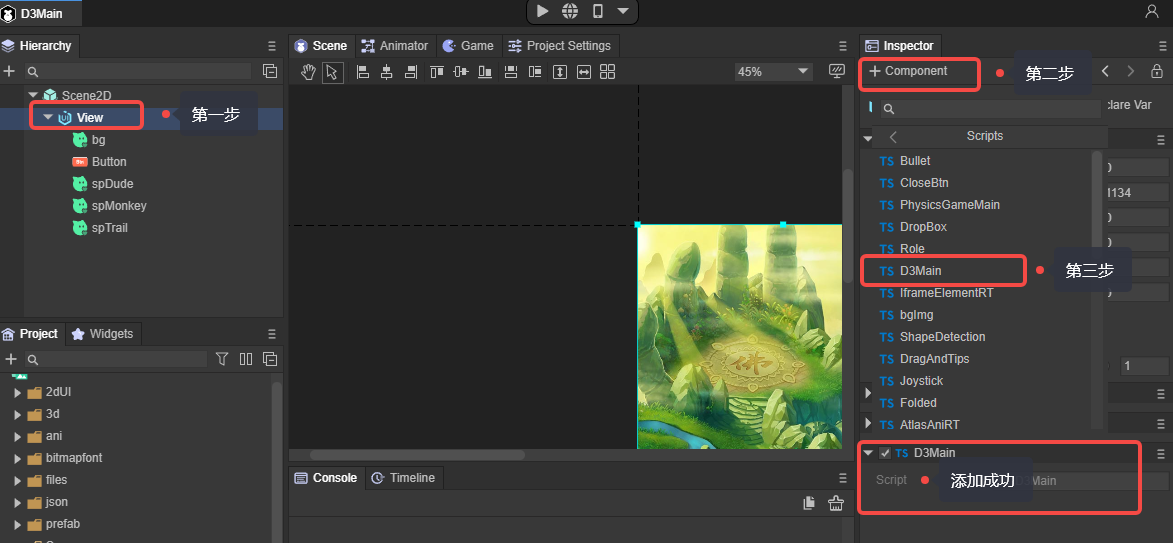The image size is (1173, 543).
Task: Click the Hierarchy search field
Action: coord(138,71)
